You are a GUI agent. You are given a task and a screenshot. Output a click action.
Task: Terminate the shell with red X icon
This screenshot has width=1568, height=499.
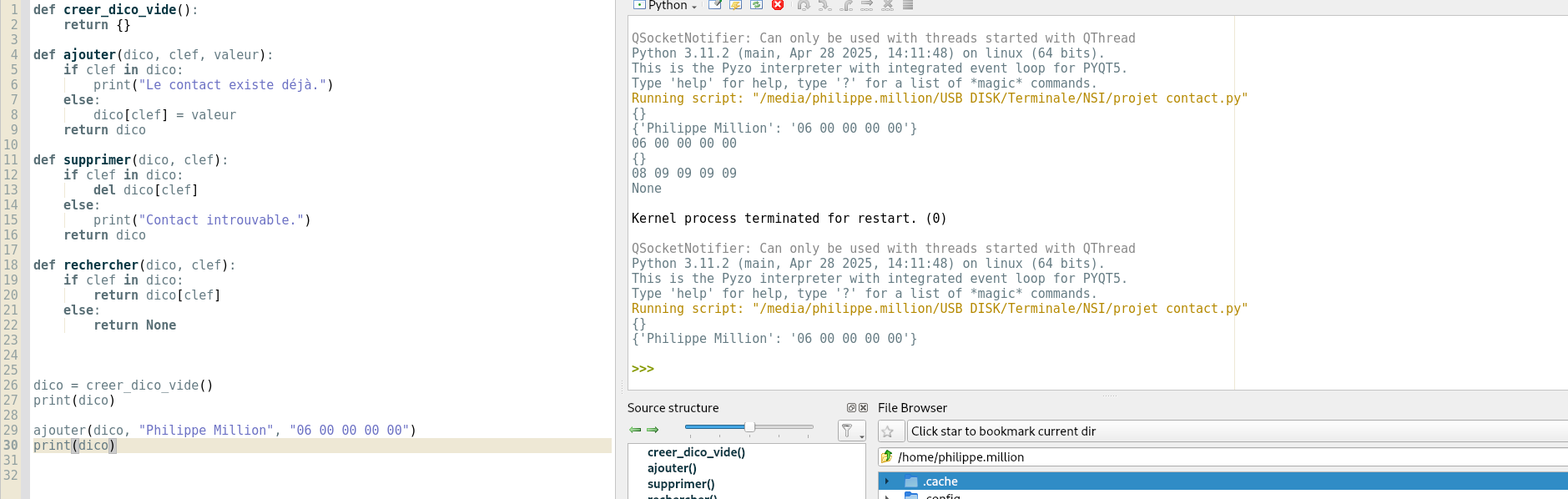[778, 5]
